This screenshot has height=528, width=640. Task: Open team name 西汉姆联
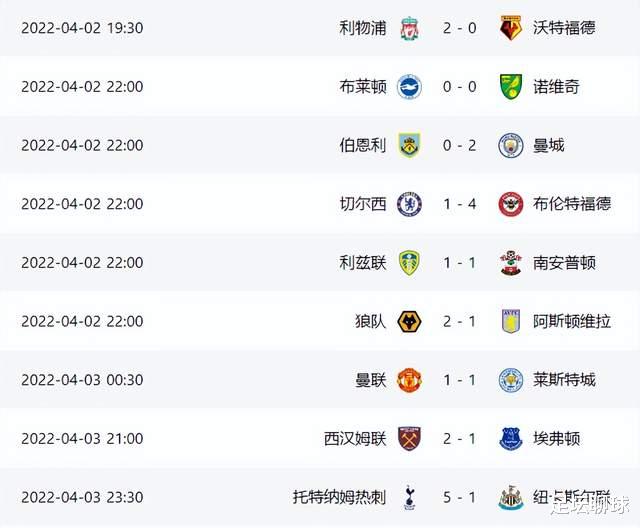(x=355, y=439)
